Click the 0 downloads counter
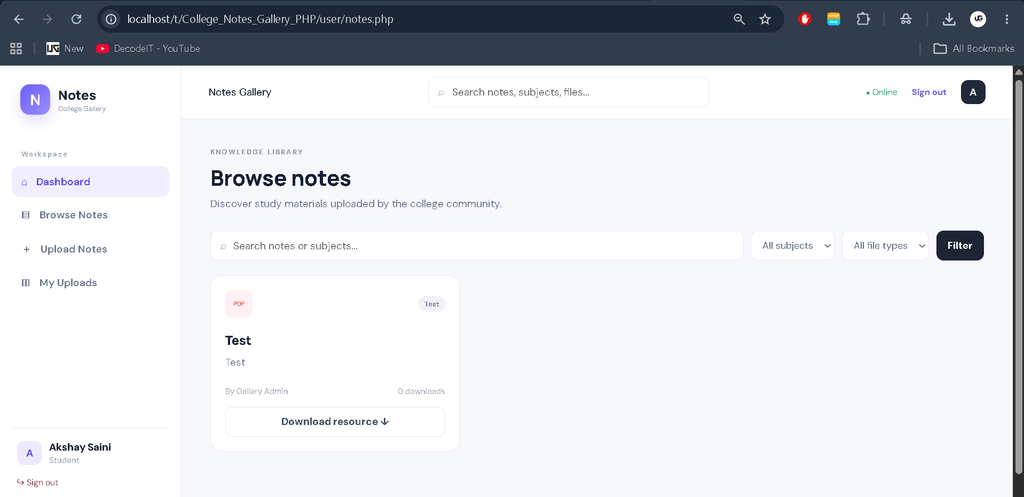The image size is (1024, 497). (x=421, y=391)
